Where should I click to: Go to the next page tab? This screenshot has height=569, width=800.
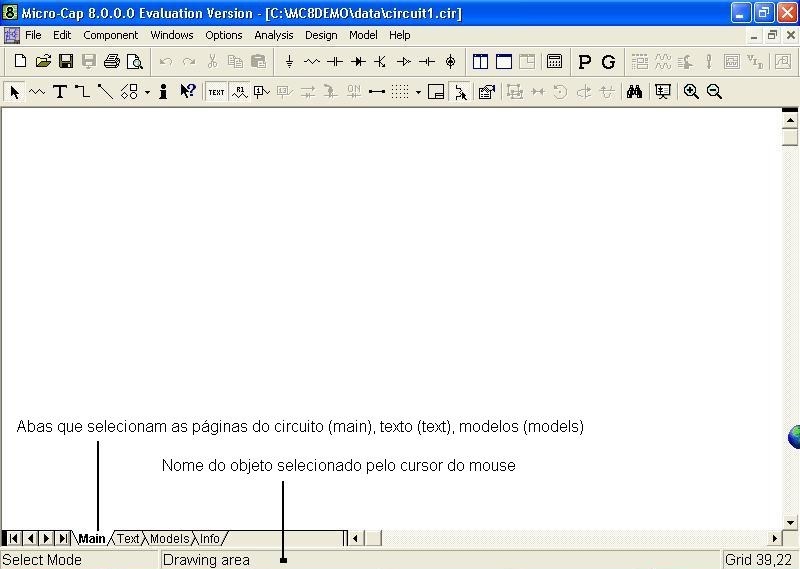coord(46,538)
